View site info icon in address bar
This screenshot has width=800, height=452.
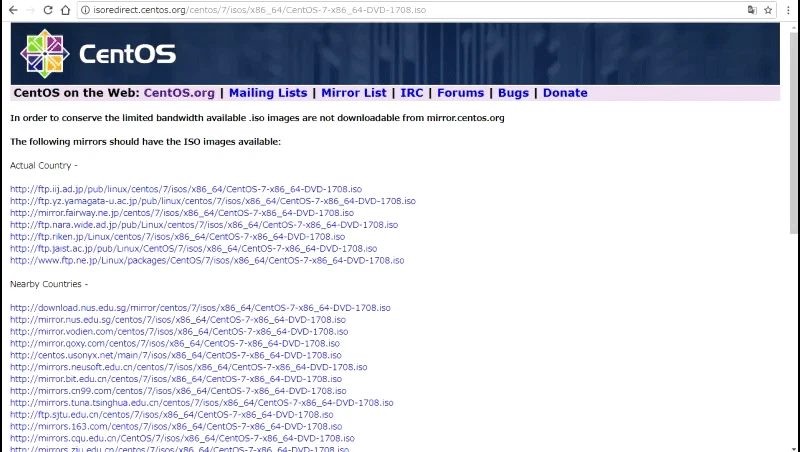tap(86, 10)
